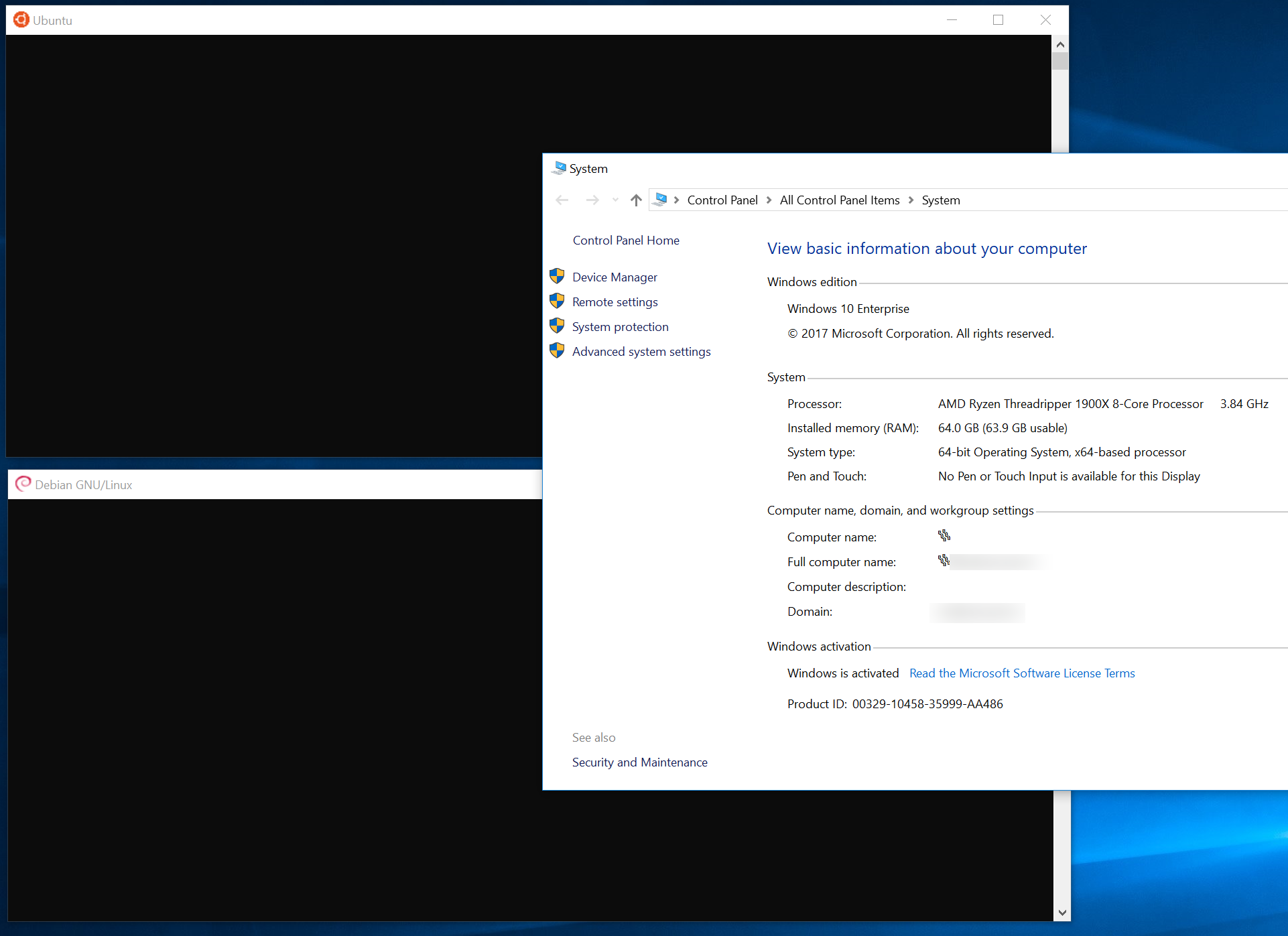
Task: Open Remote settings via its shield icon
Action: click(557, 301)
